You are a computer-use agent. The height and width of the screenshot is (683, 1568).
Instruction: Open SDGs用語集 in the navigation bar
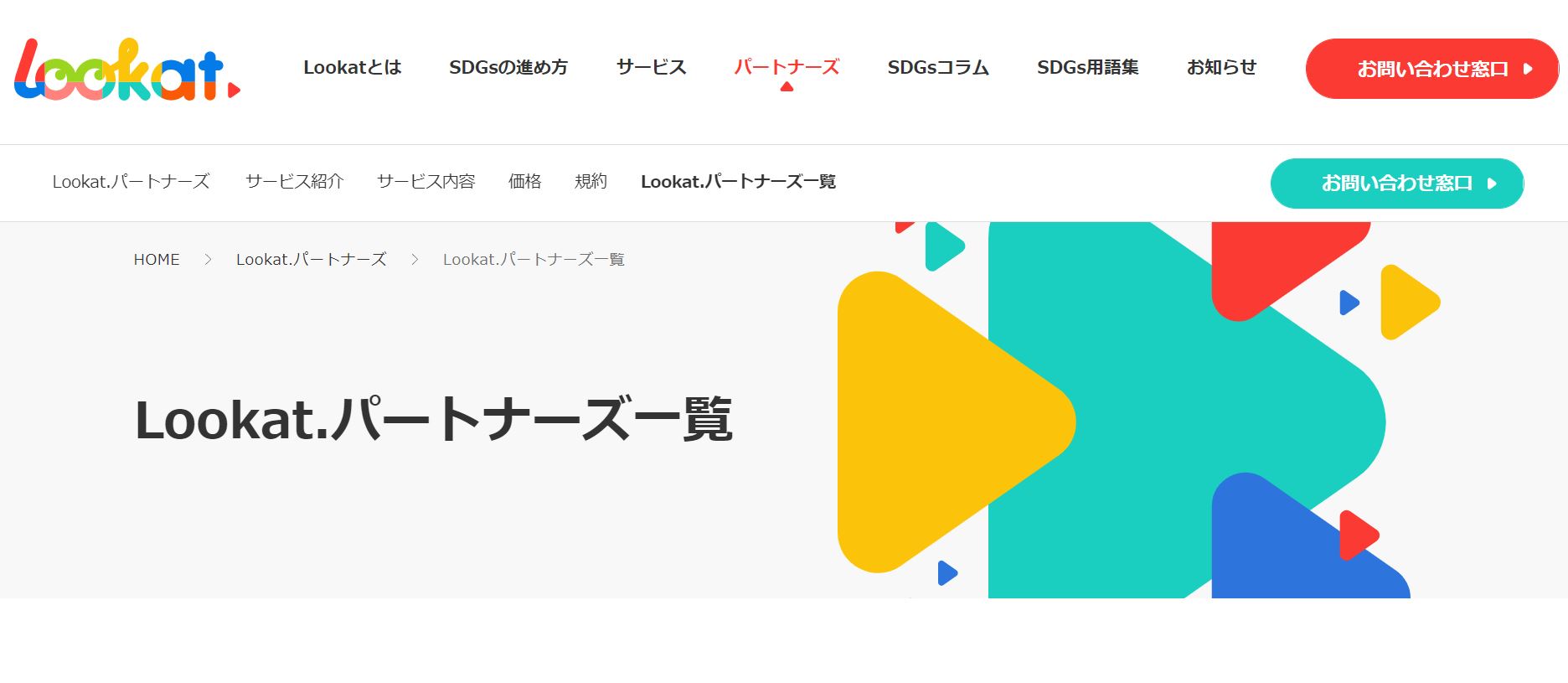(x=1087, y=67)
